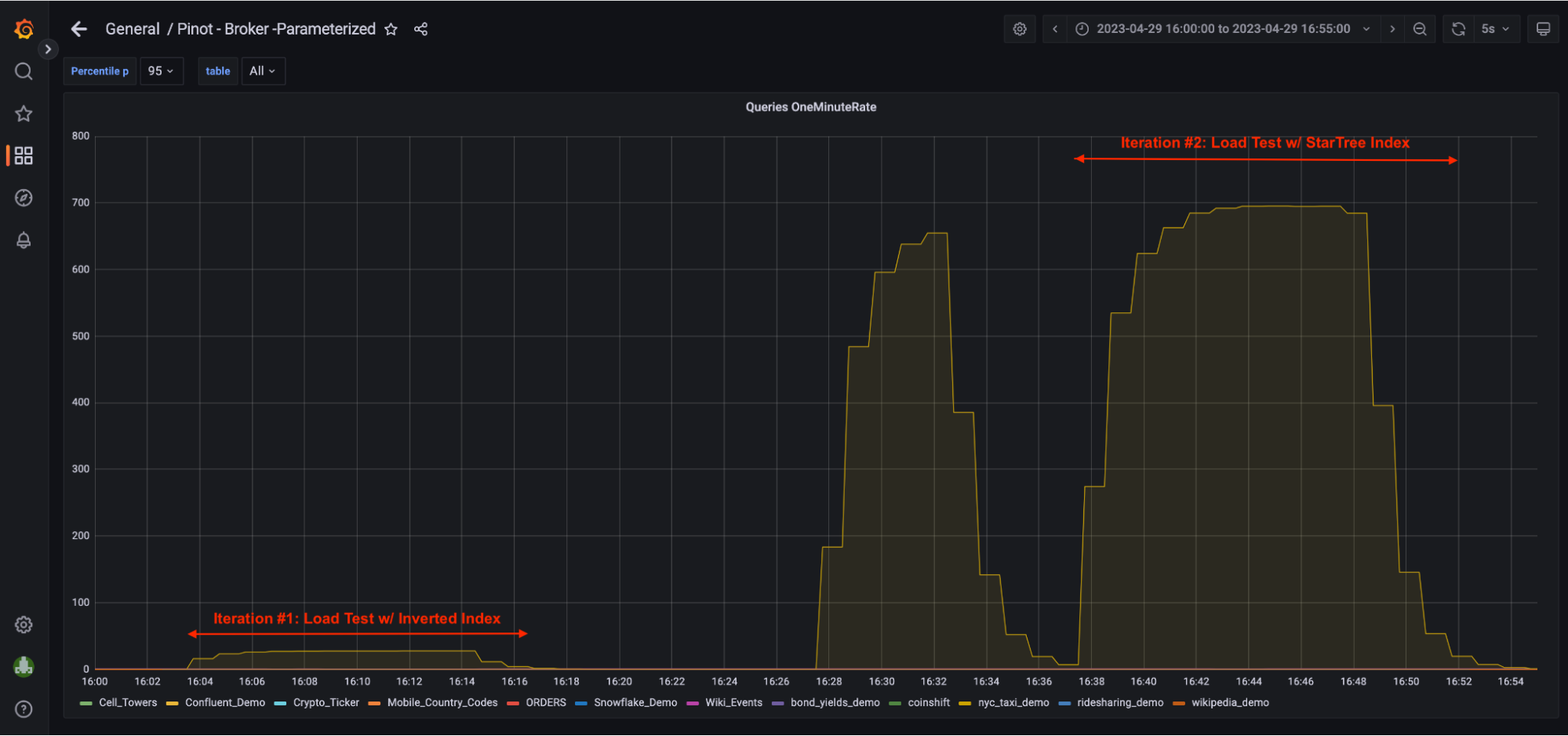The image size is (1568, 736).
Task: Expand the All tables dropdown
Action: (x=263, y=71)
